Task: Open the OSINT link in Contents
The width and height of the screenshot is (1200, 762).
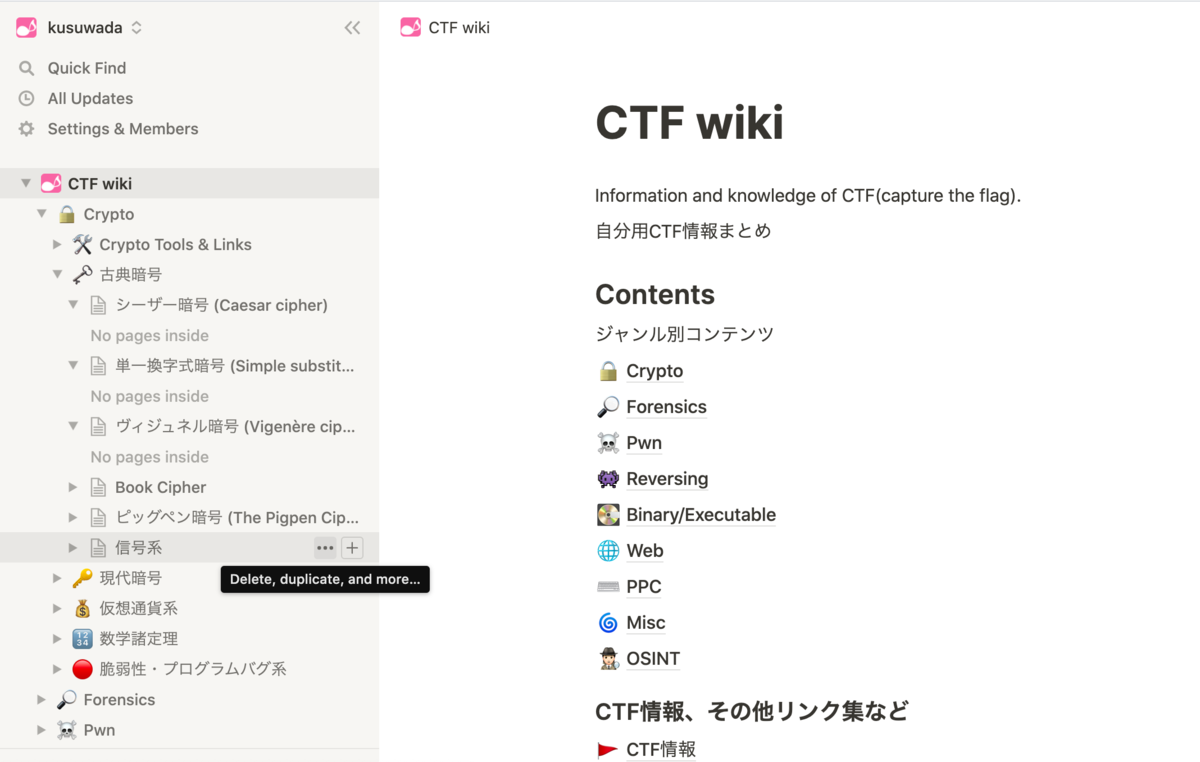Action: 653,659
